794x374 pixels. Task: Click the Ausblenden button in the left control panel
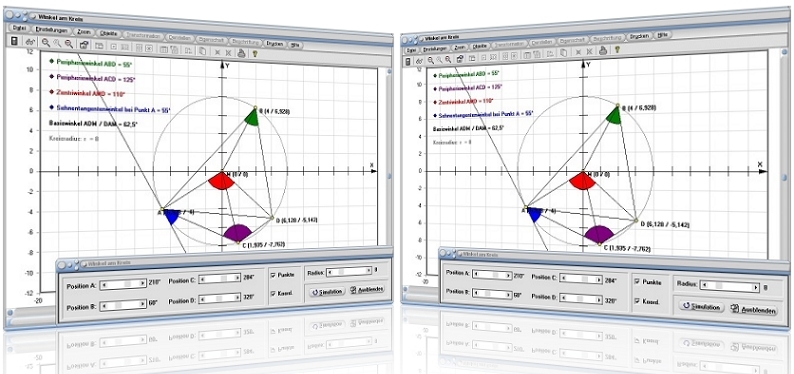click(367, 290)
